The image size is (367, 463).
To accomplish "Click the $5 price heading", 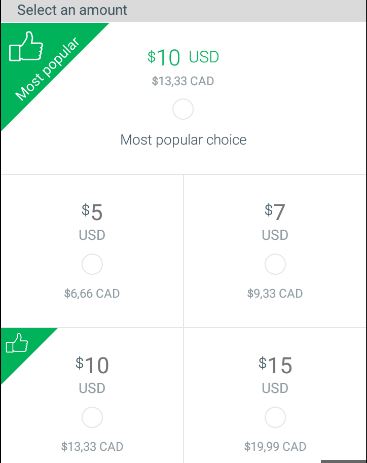I will click(x=92, y=212).
